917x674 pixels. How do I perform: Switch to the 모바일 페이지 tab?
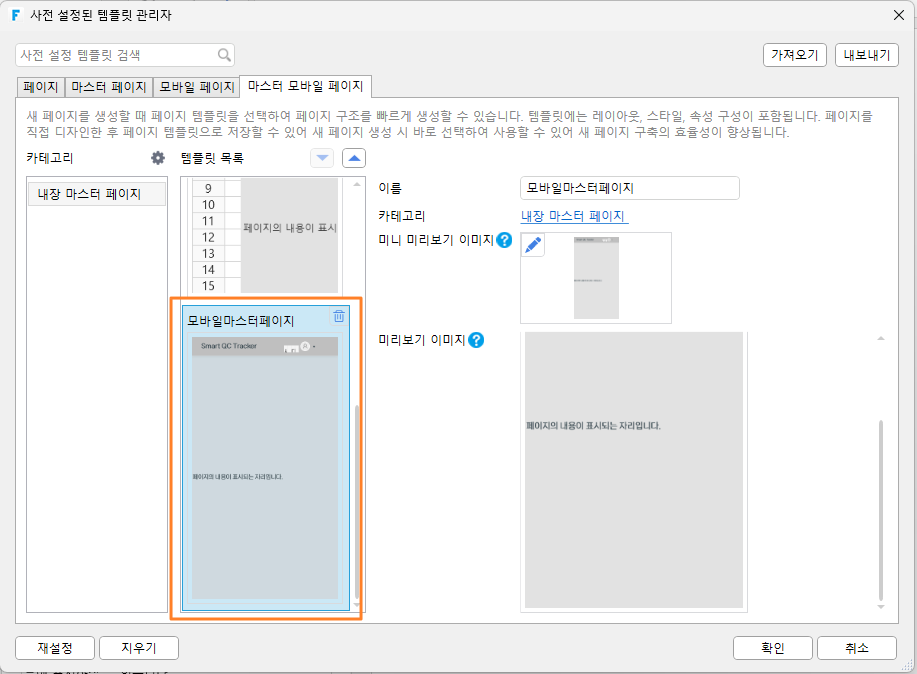tap(197, 87)
